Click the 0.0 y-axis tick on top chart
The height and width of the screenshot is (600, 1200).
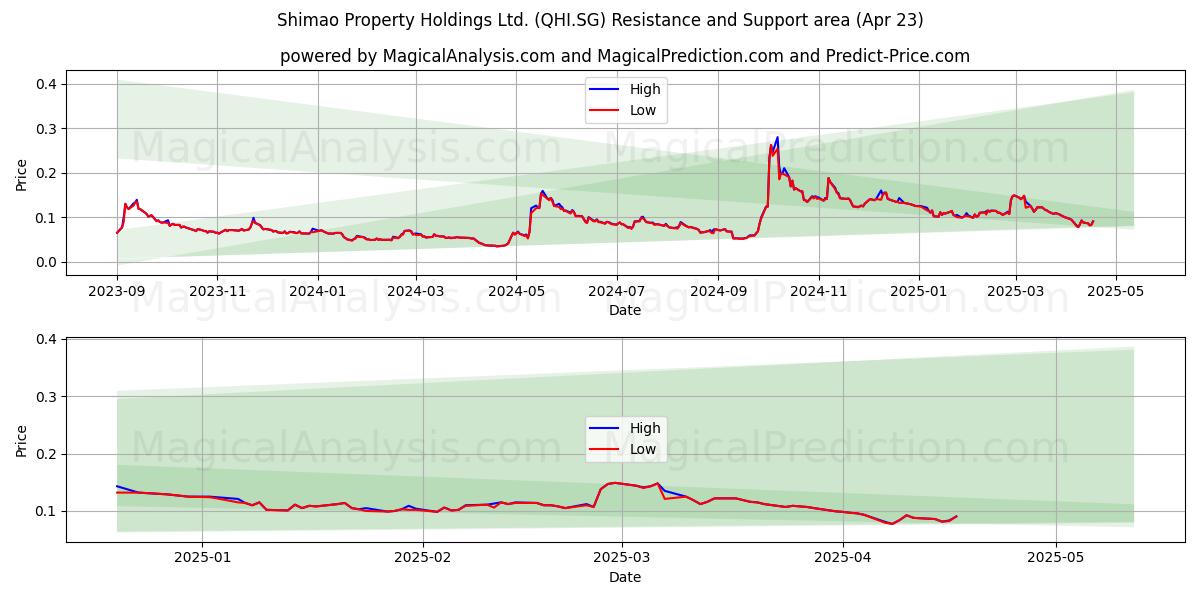[x=47, y=262]
